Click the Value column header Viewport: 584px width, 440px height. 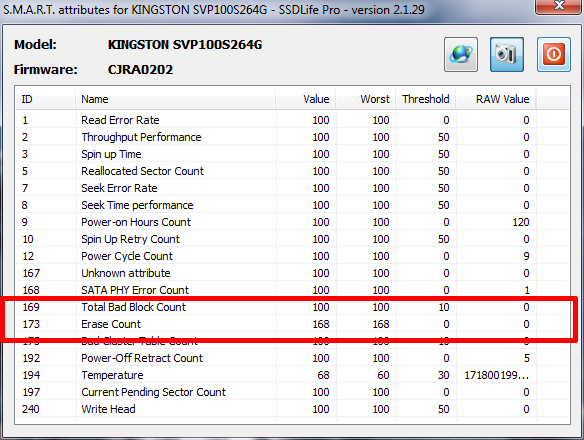(305, 99)
